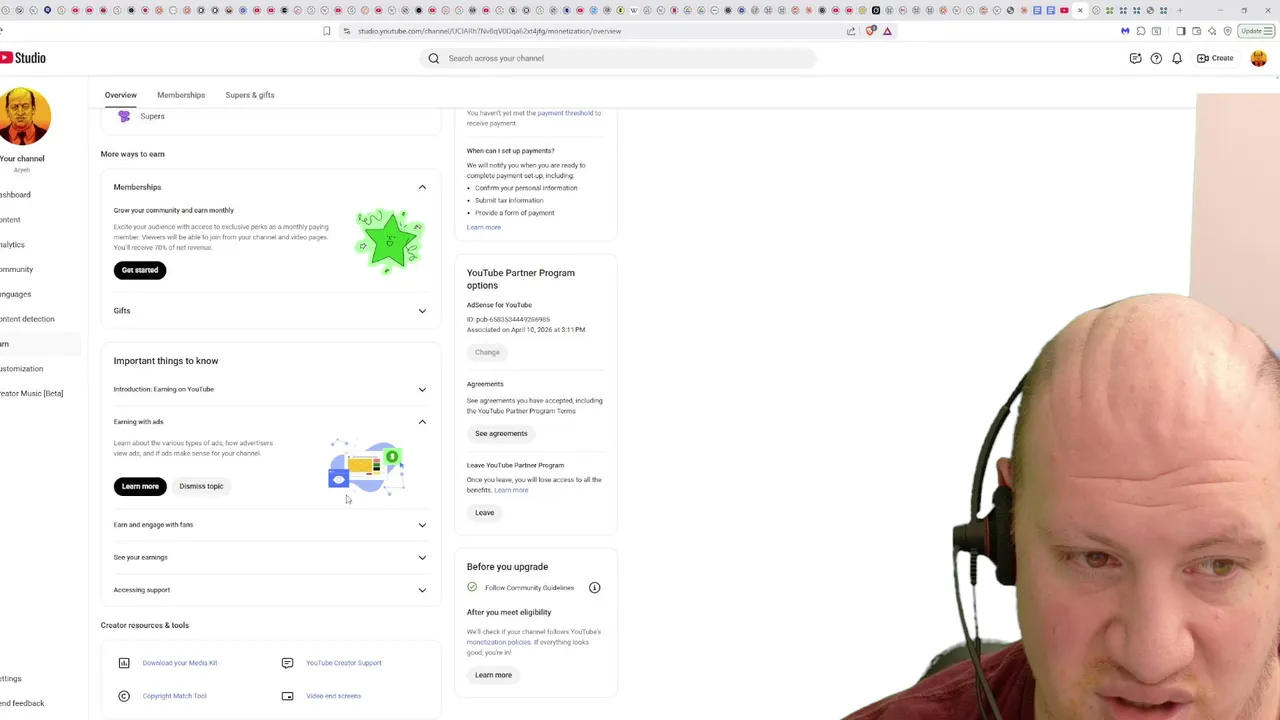Click the Supers purple icon
Image resolution: width=1280 pixels, height=720 pixels.
pos(124,116)
